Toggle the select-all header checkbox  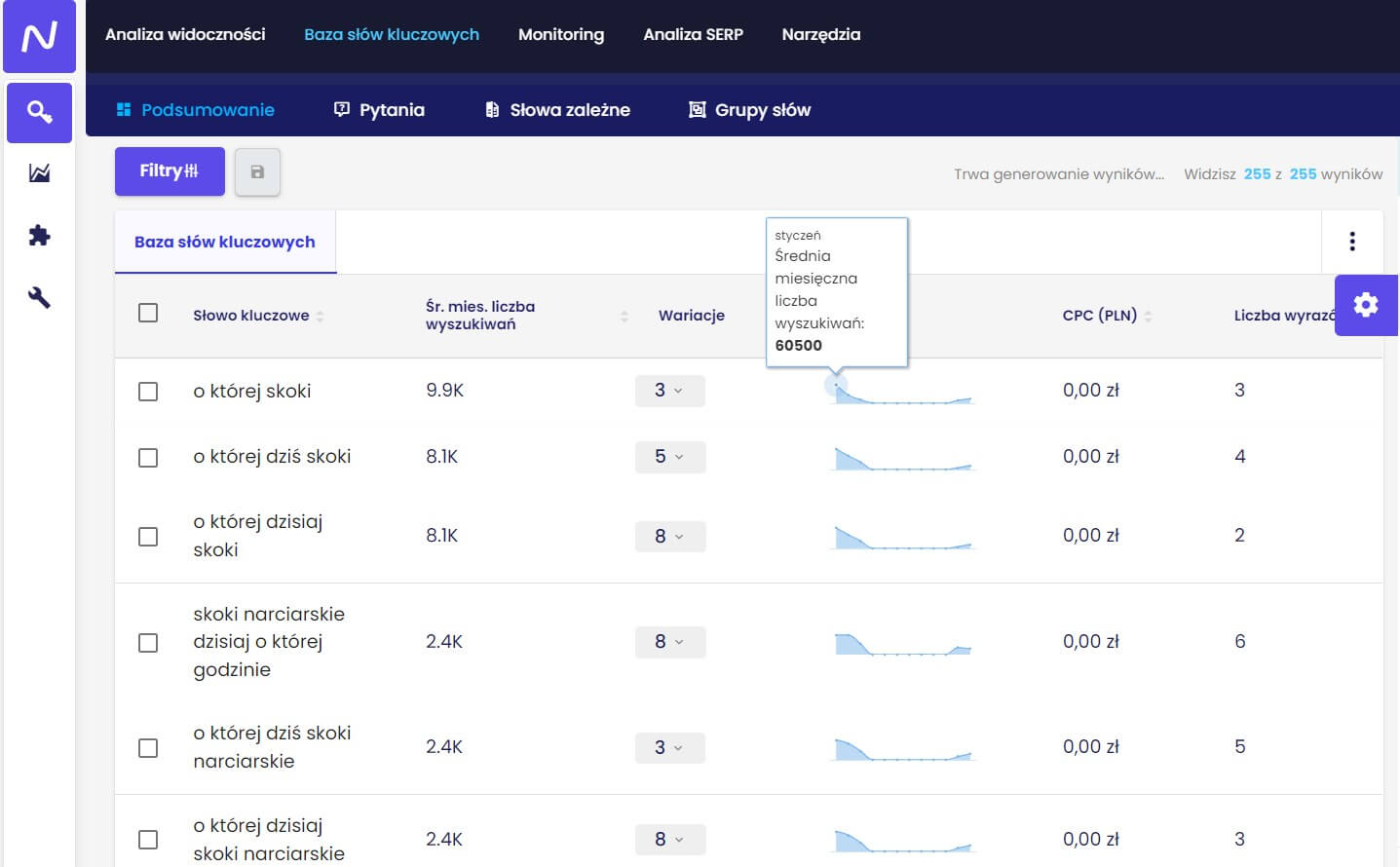pyautogui.click(x=148, y=313)
